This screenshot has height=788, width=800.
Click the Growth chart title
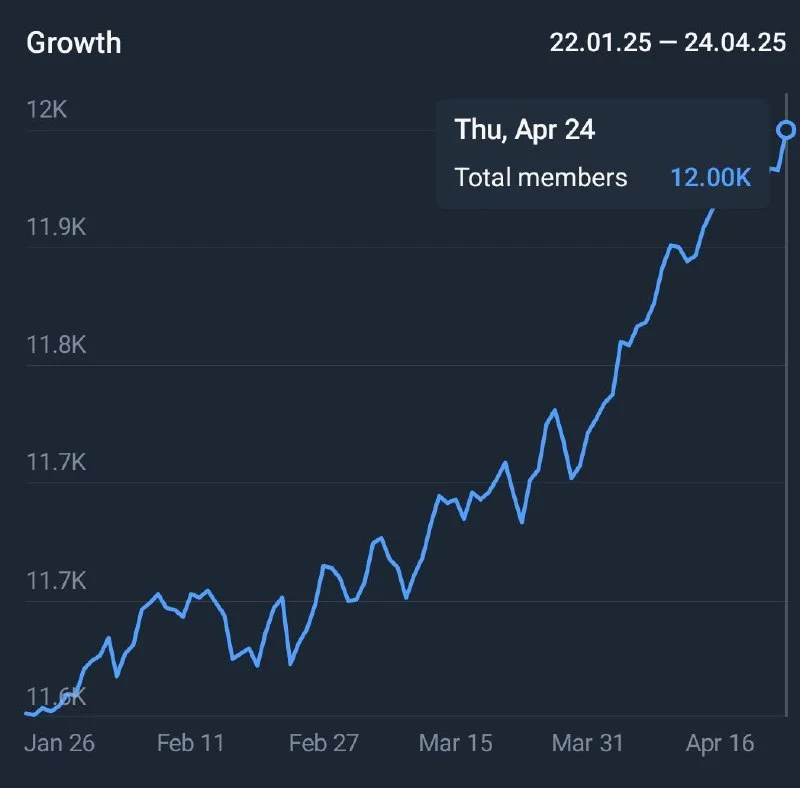tap(73, 43)
